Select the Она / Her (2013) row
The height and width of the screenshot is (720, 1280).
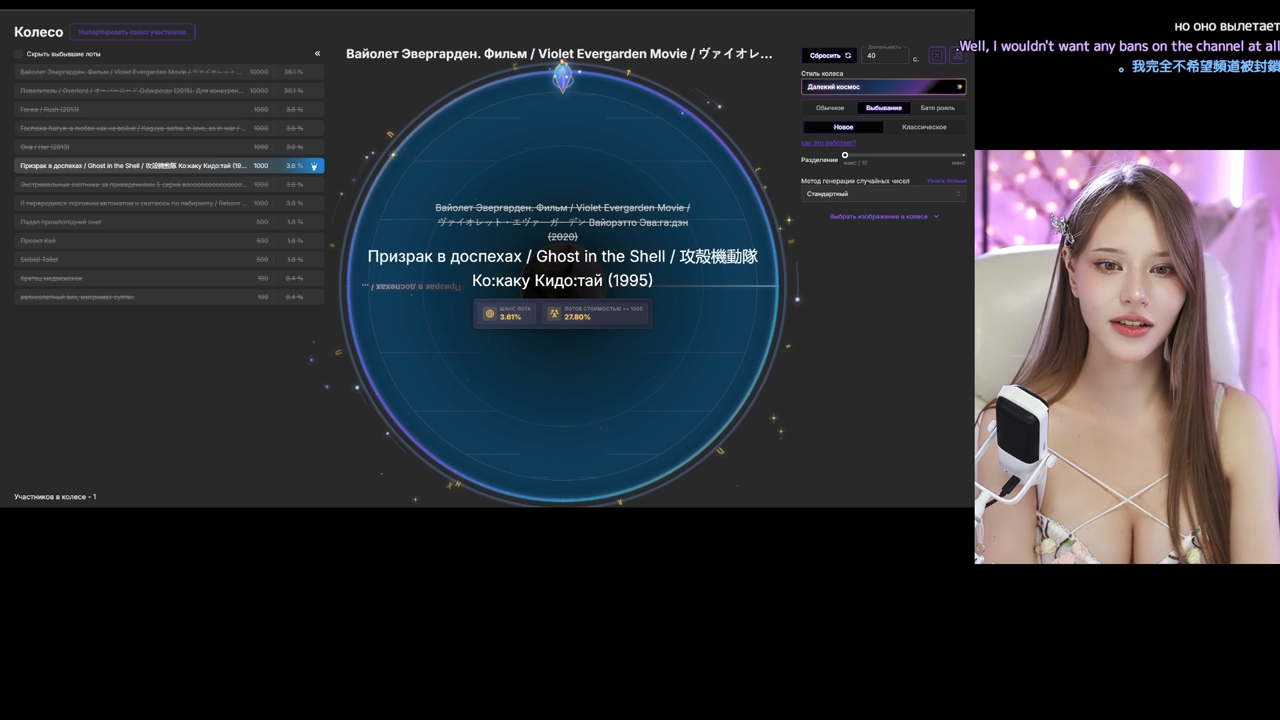[x=169, y=147]
